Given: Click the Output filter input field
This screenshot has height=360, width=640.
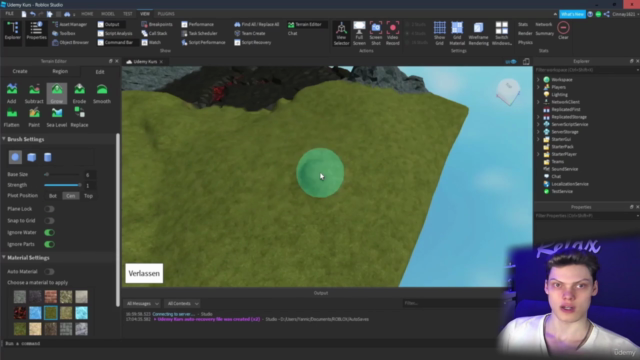Looking at the screenshot, I should [x=452, y=303].
